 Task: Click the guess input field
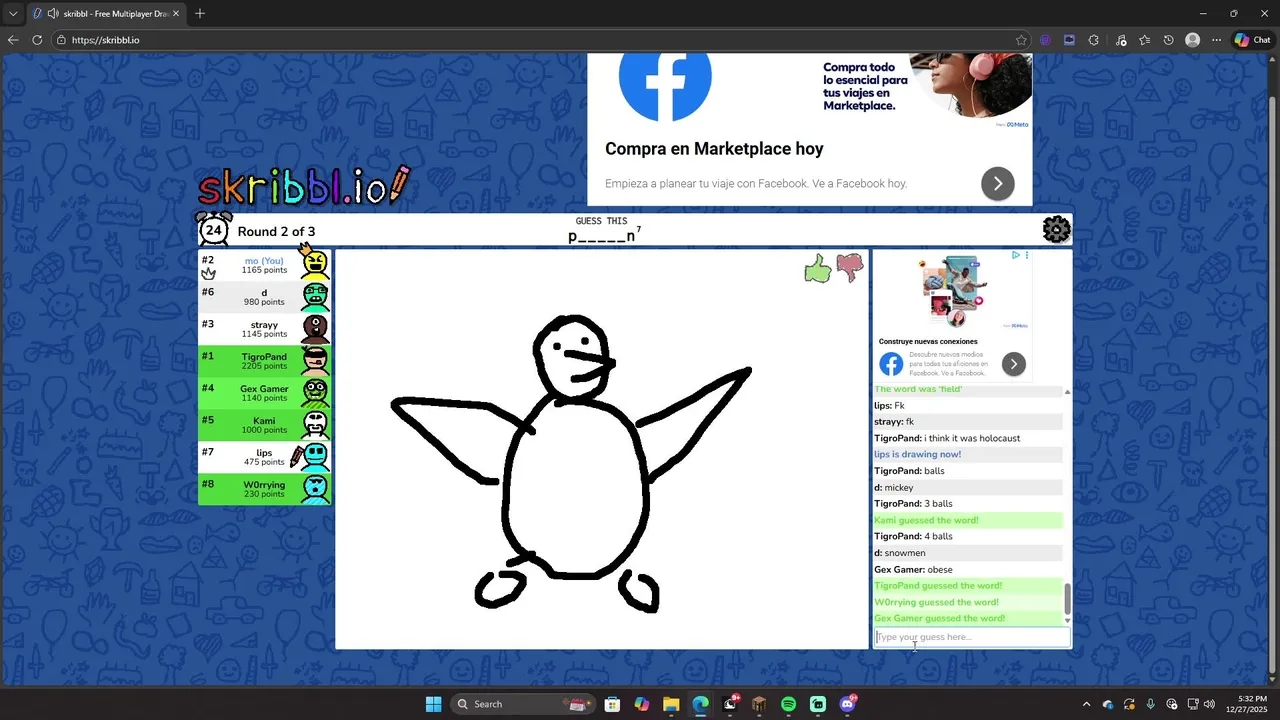[x=971, y=637]
